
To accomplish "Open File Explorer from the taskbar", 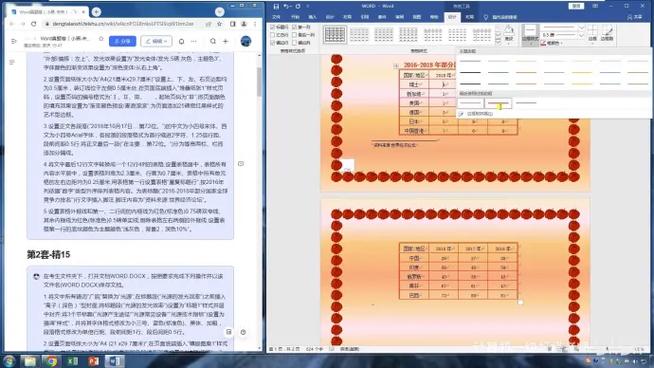I will tap(30, 361).
